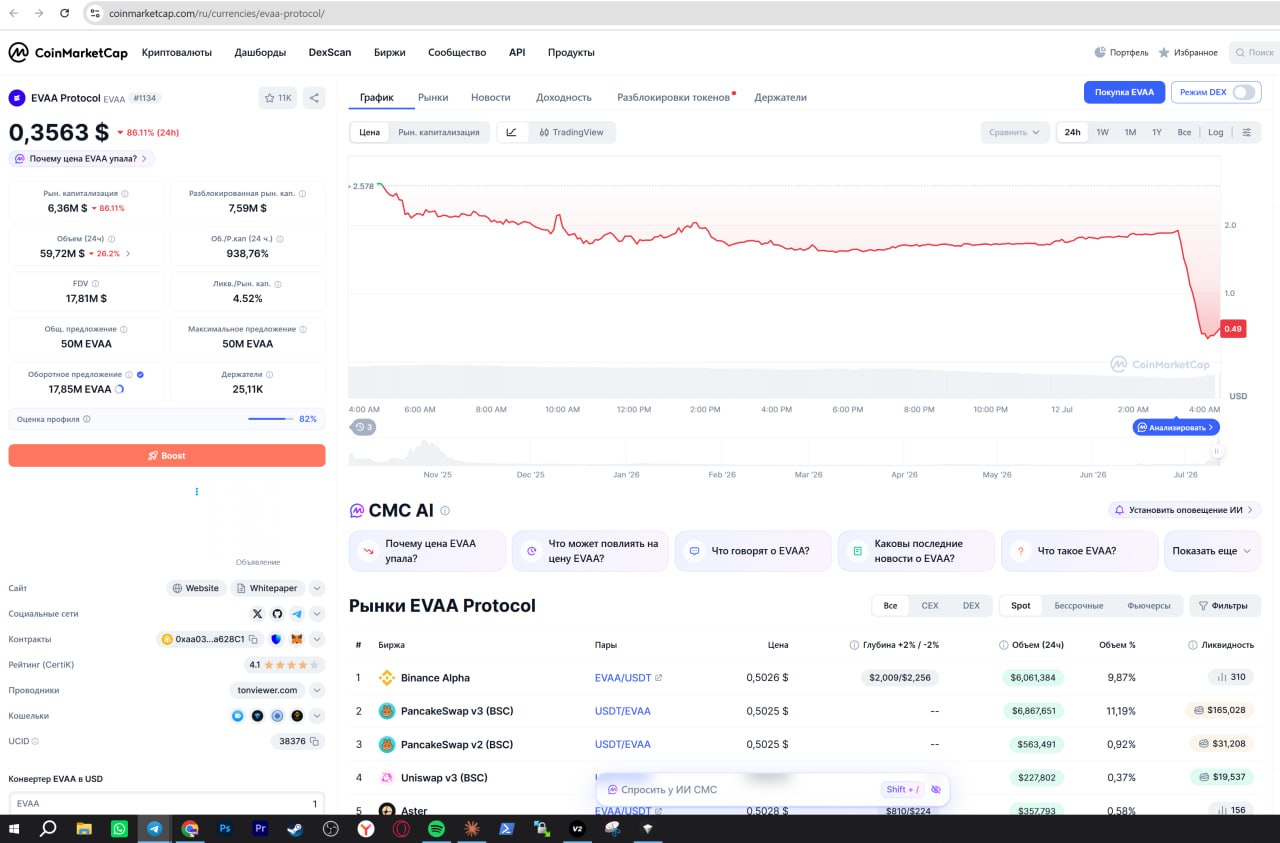This screenshot has width=1280, height=843.
Task: Expand the Социальные сети dropdown arrow
Action: point(317,614)
